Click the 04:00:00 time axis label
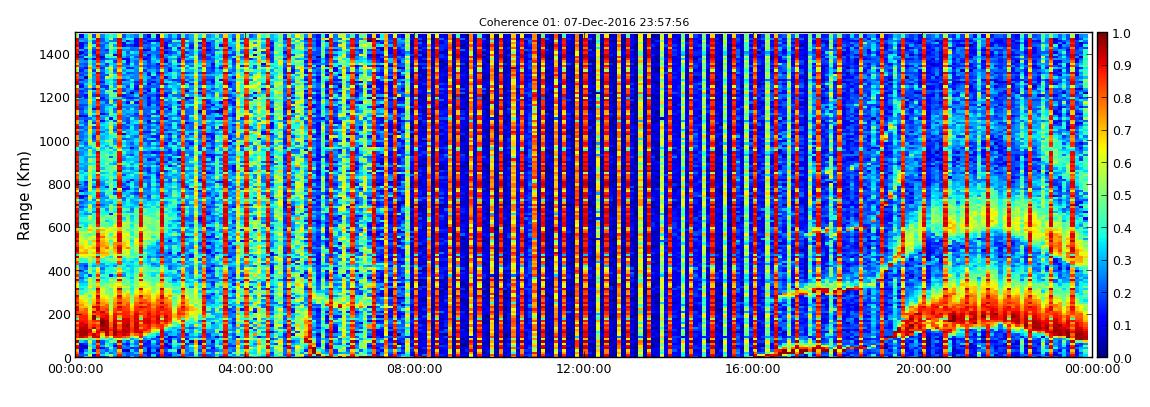The width and height of the screenshot is (1150, 407). (x=246, y=369)
